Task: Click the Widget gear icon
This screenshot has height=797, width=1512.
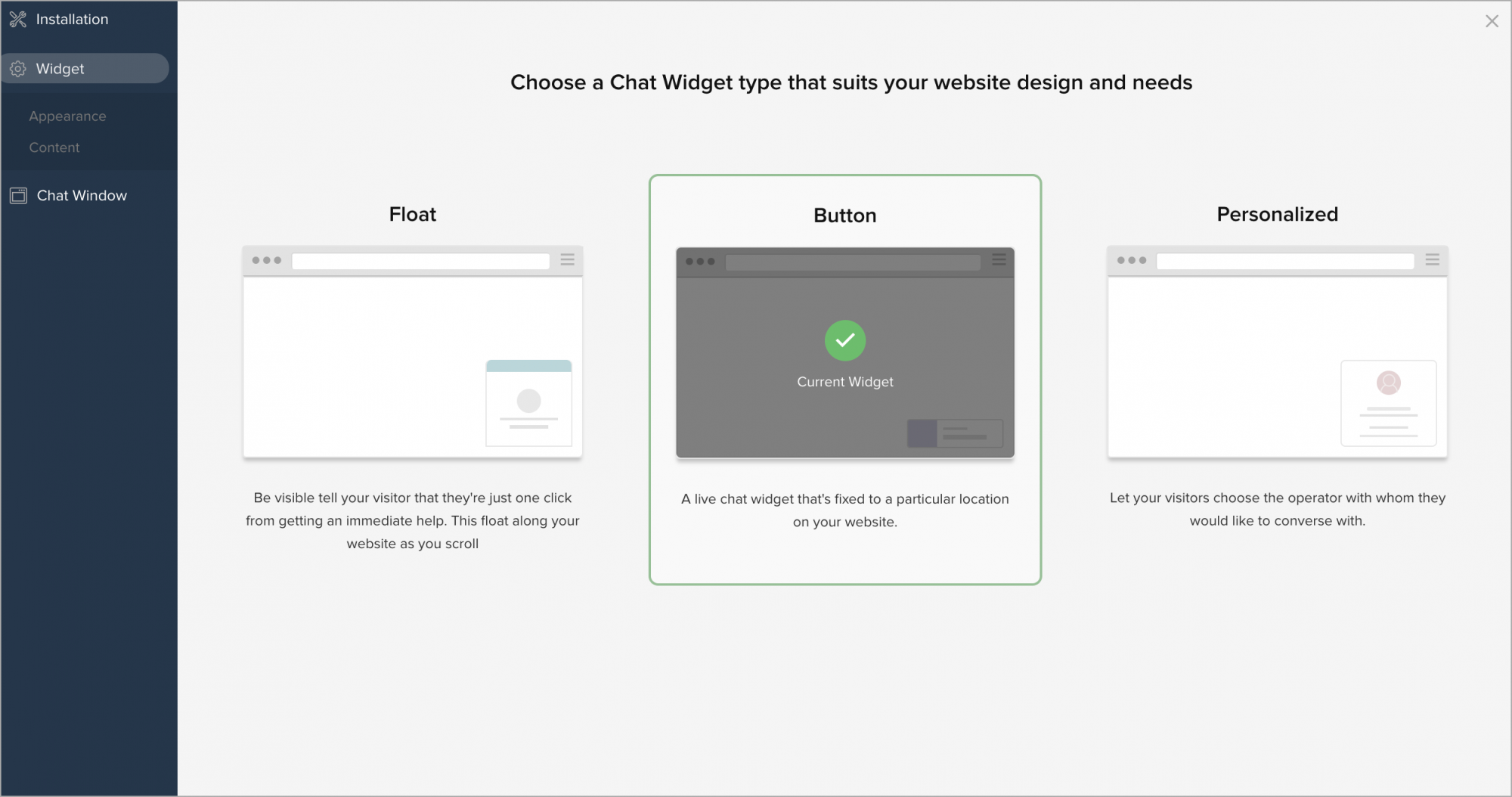Action: coord(18,69)
